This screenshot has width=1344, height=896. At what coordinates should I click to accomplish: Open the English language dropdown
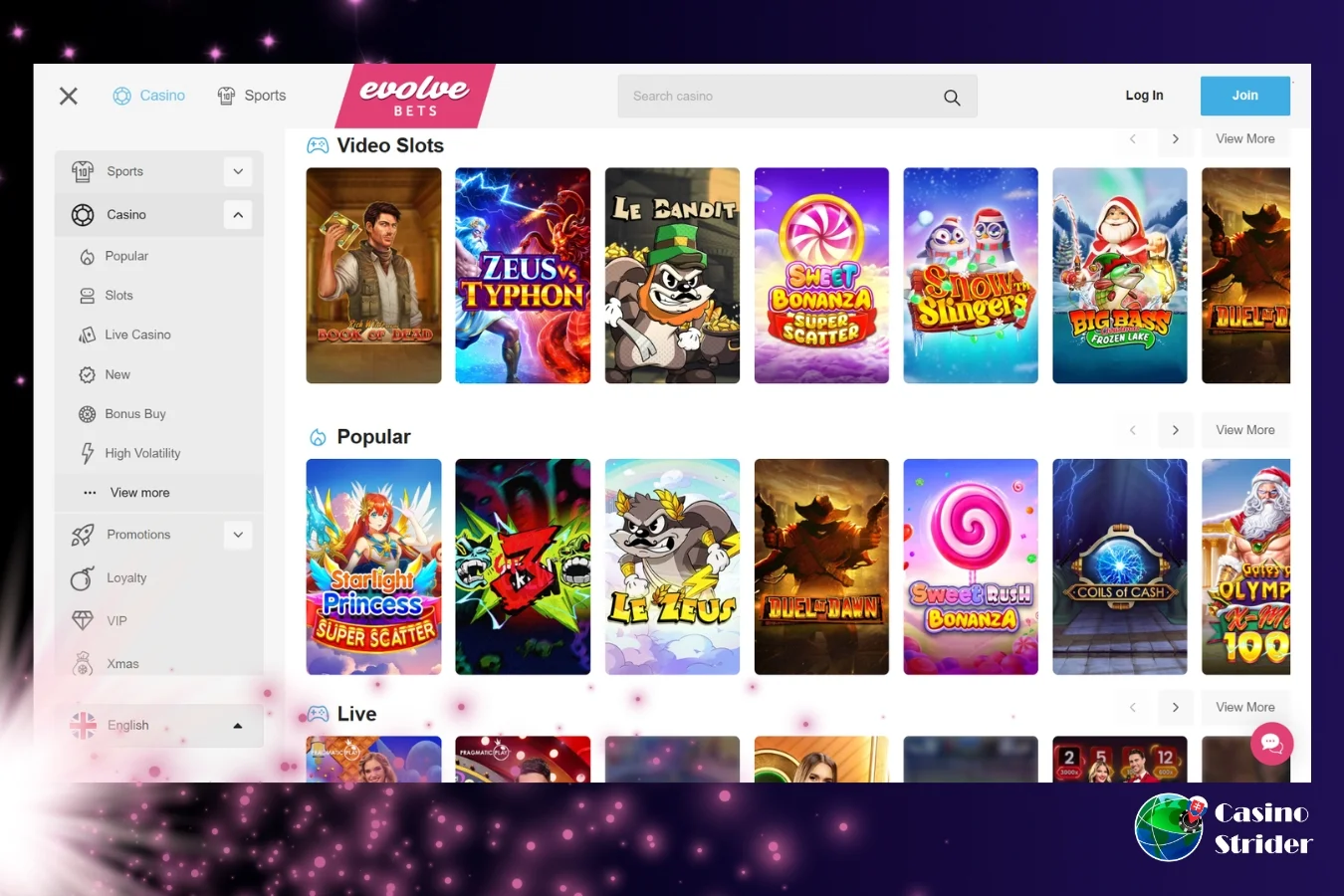(x=159, y=726)
